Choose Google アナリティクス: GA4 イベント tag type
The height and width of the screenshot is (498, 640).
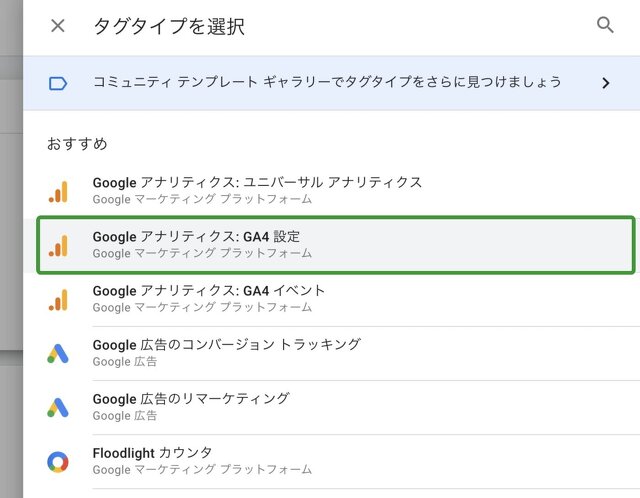click(208, 291)
